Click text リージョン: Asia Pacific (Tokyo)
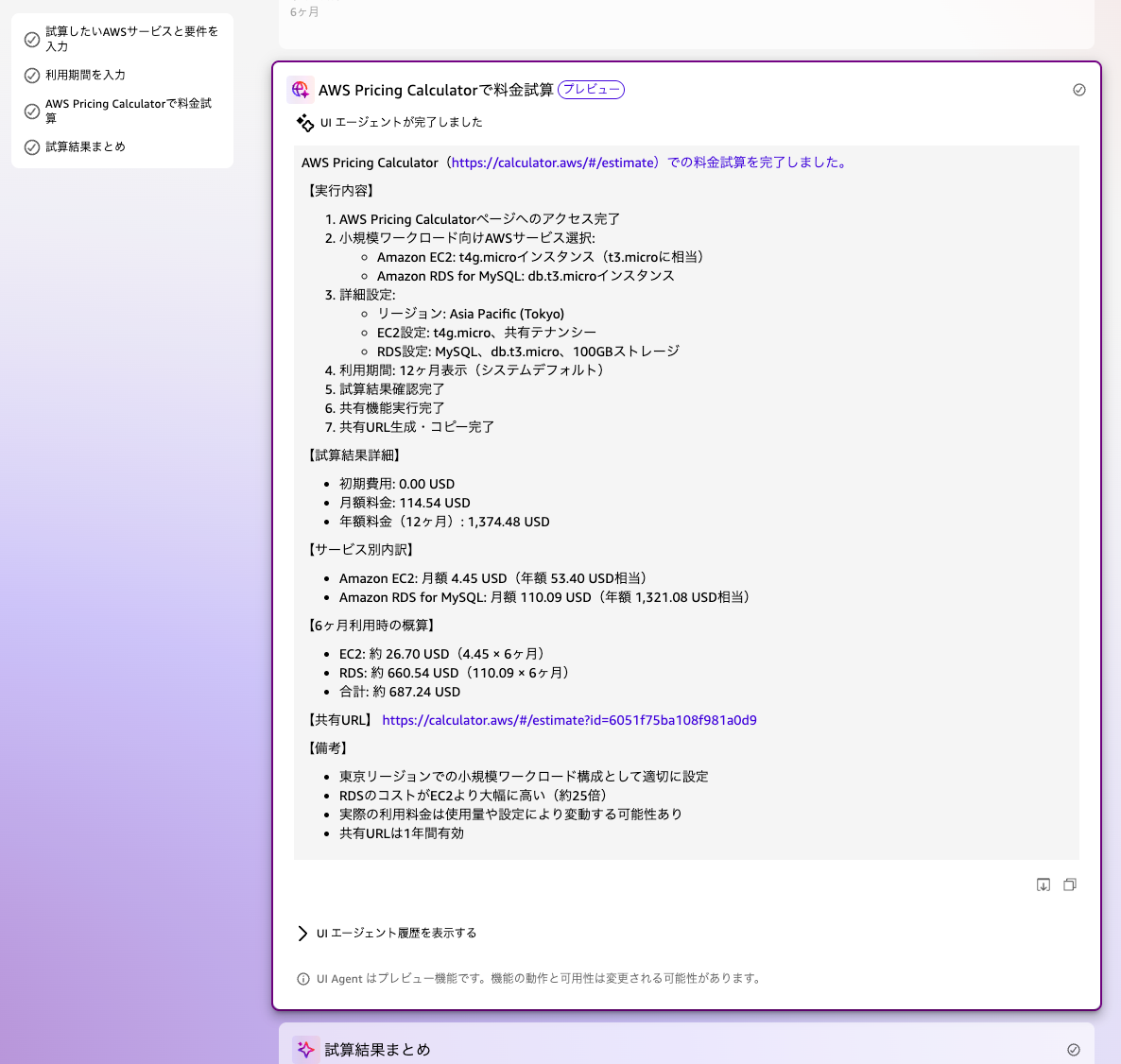 [x=471, y=314]
